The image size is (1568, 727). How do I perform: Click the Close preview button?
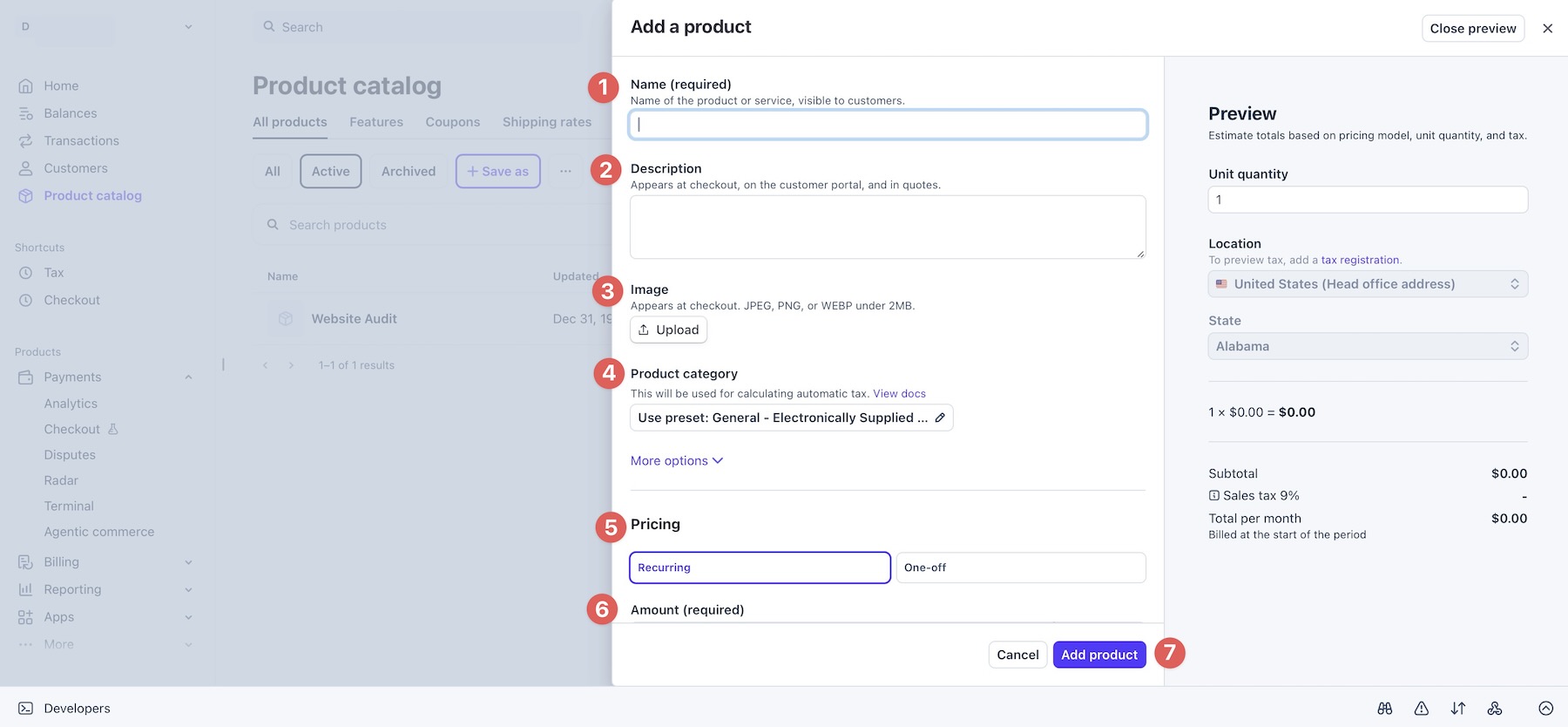point(1473,28)
